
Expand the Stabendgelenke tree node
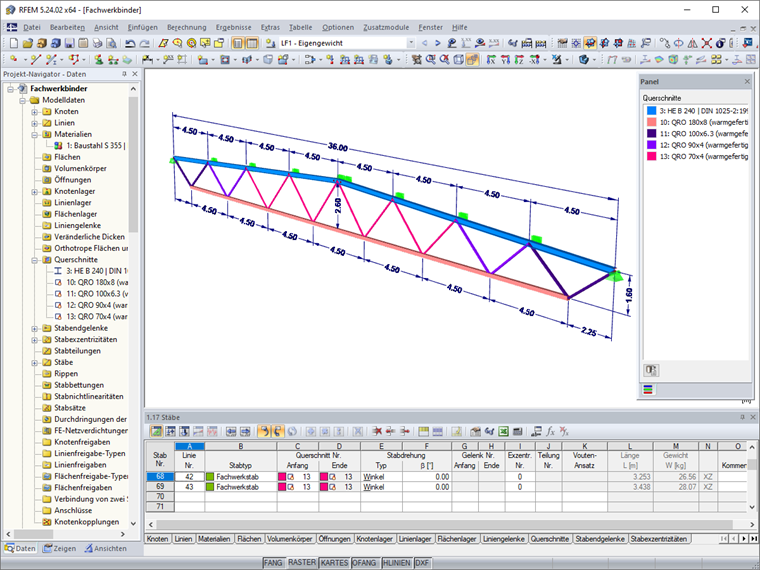[35, 329]
